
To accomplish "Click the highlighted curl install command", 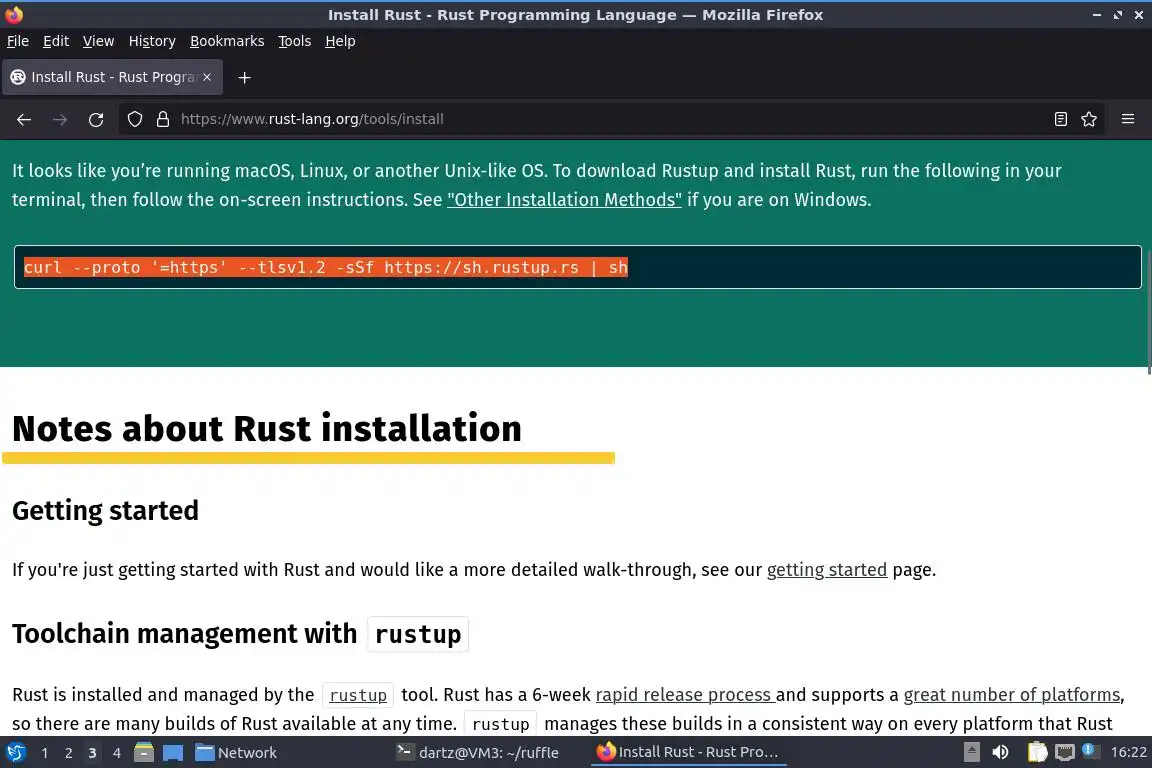I will (x=325, y=268).
